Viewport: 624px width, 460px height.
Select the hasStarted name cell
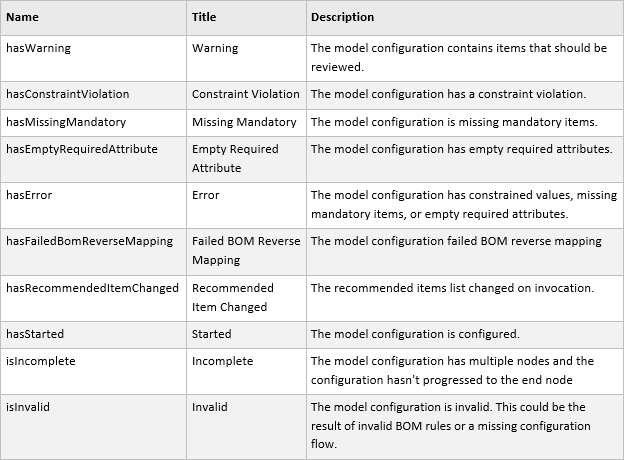[x=33, y=334]
